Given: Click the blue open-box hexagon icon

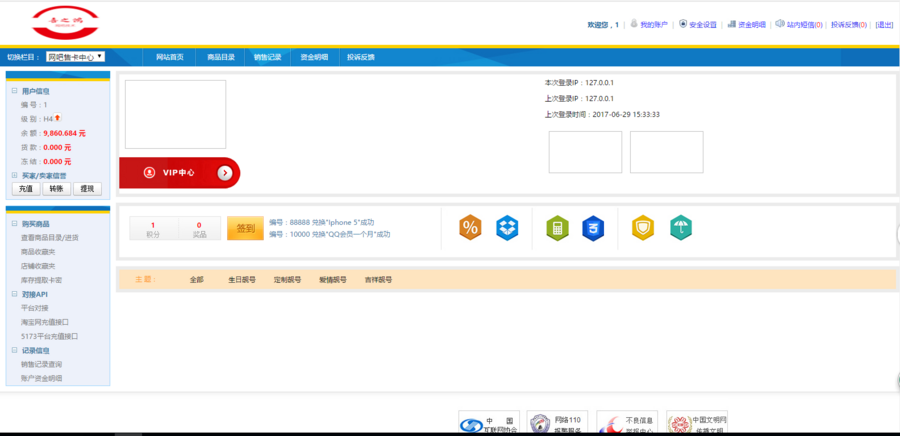Looking at the screenshot, I should coord(507,228).
